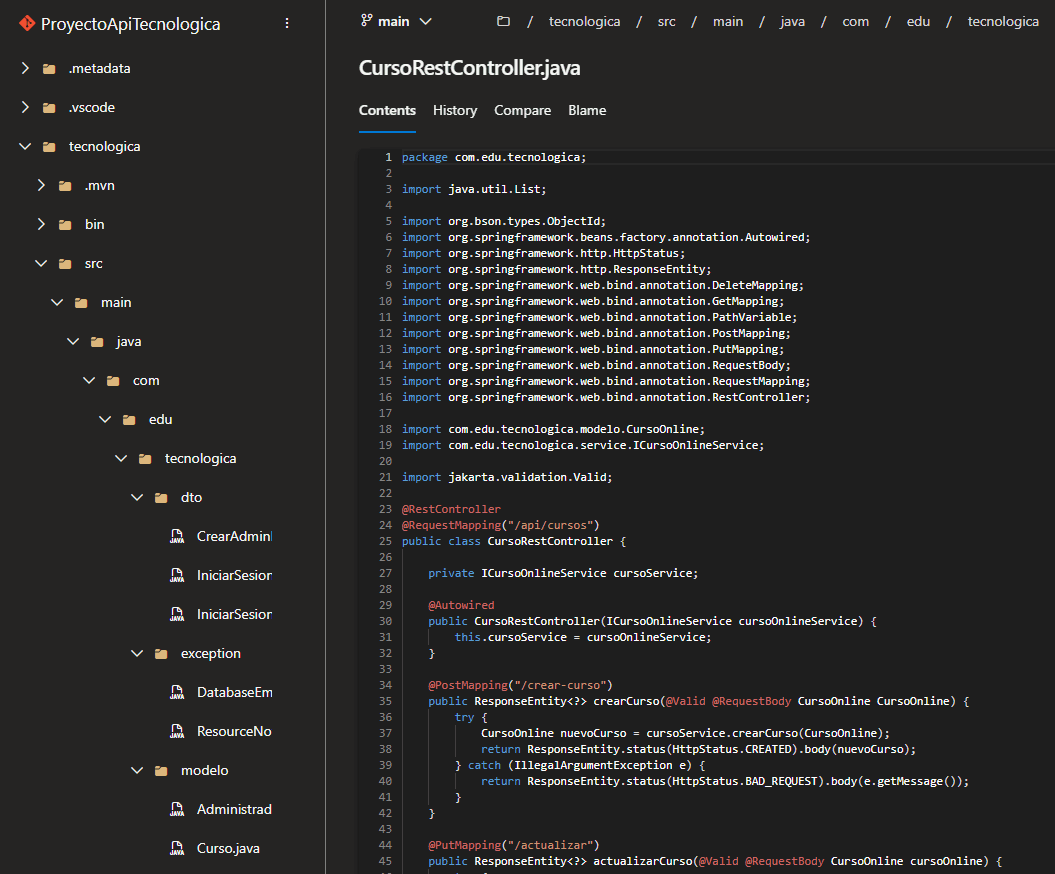This screenshot has width=1055, height=874.
Task: Click line number 25 in the code
Action: 385,541
